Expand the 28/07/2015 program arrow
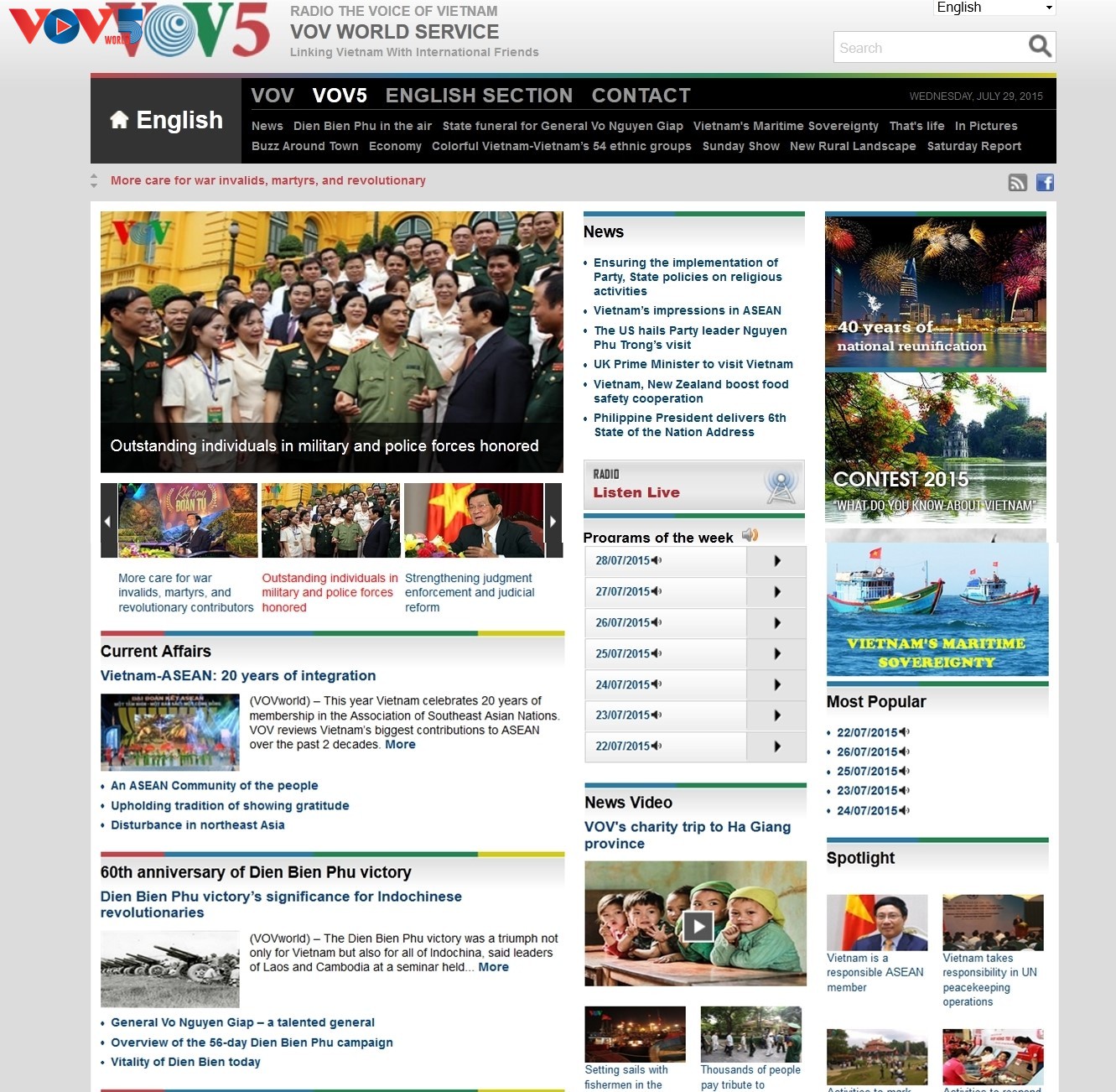The image size is (1116, 1092). (x=777, y=561)
